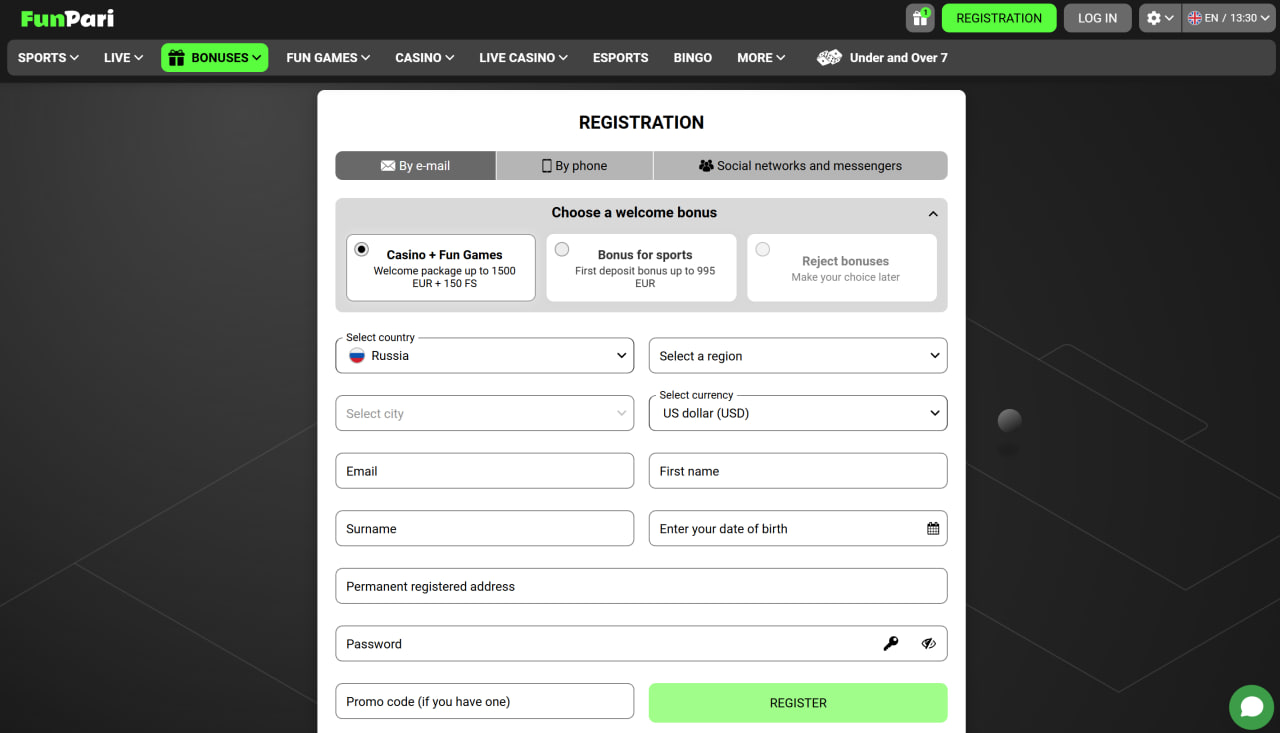Click the calendar icon in date of birth
This screenshot has width=1280, height=733.
pyautogui.click(x=932, y=529)
